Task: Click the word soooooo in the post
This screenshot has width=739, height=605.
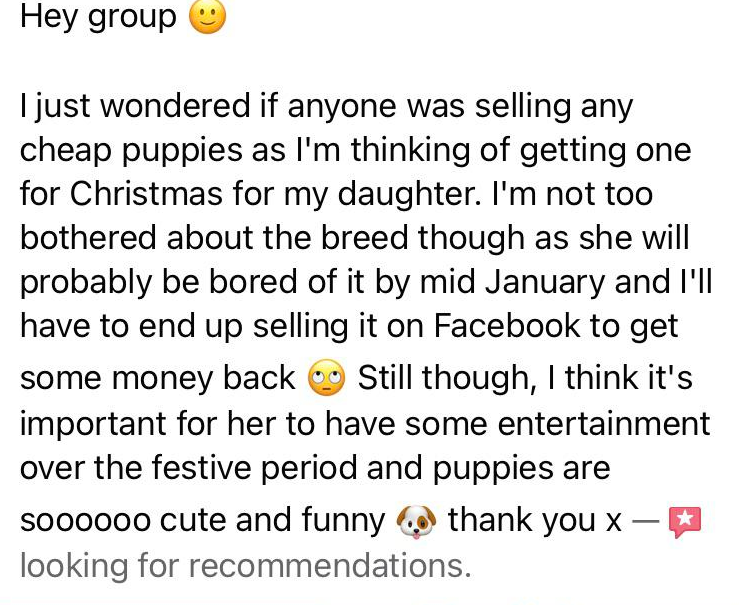Action: (85, 521)
